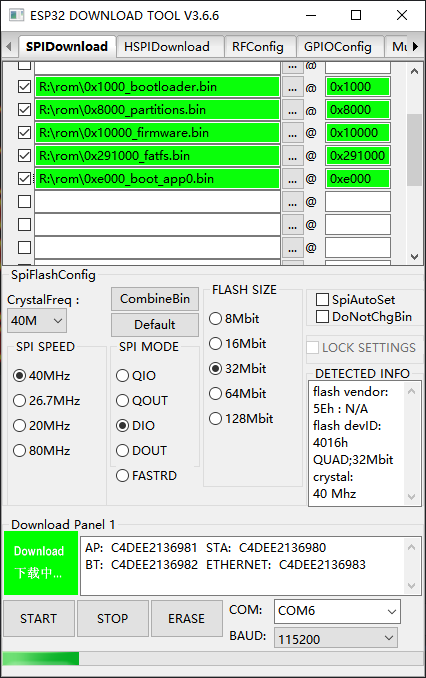Click the 0x291000 address field
The height and width of the screenshot is (678, 426).
point(358,156)
